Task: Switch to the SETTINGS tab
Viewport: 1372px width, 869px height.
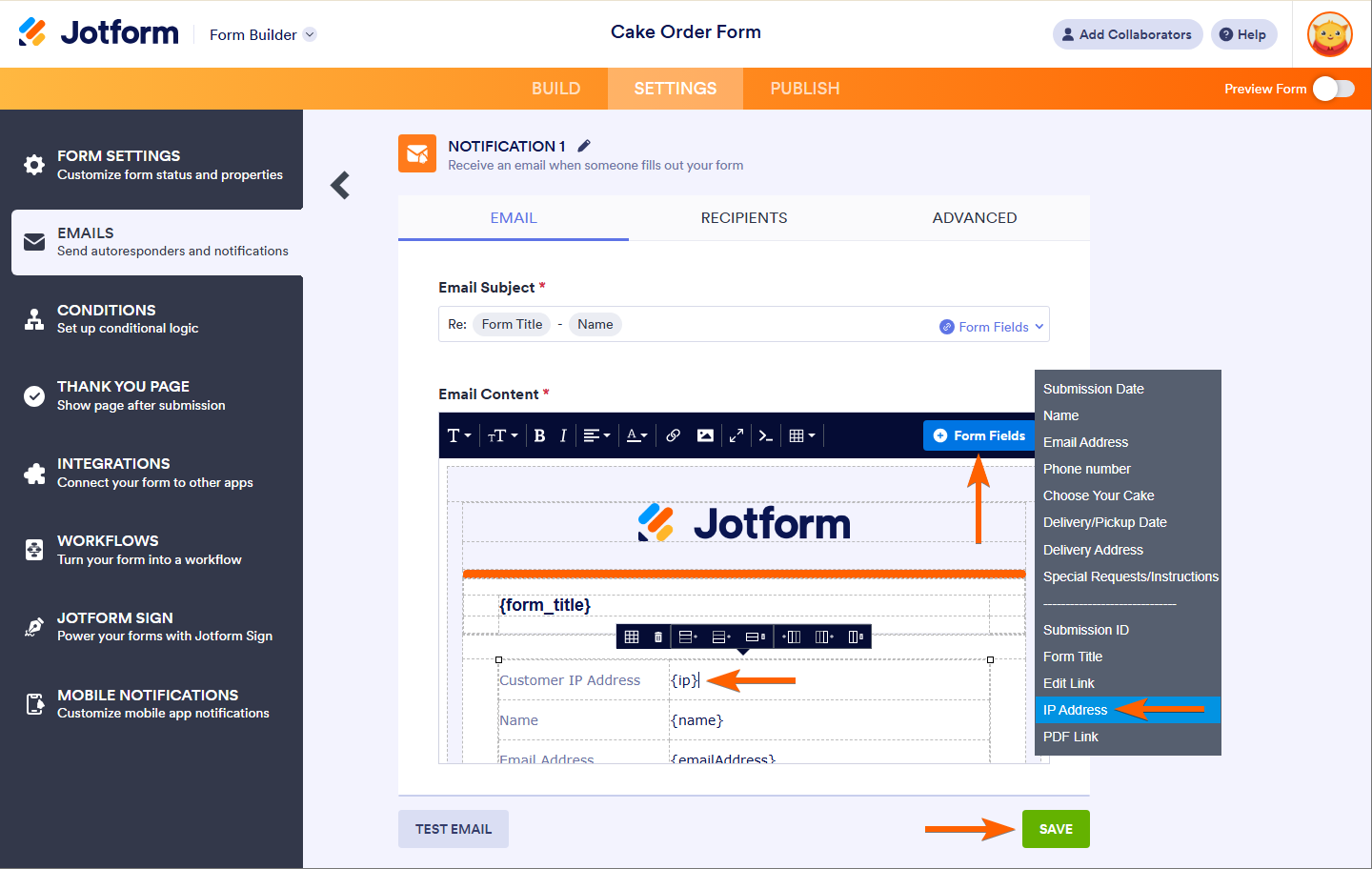Action: (676, 89)
